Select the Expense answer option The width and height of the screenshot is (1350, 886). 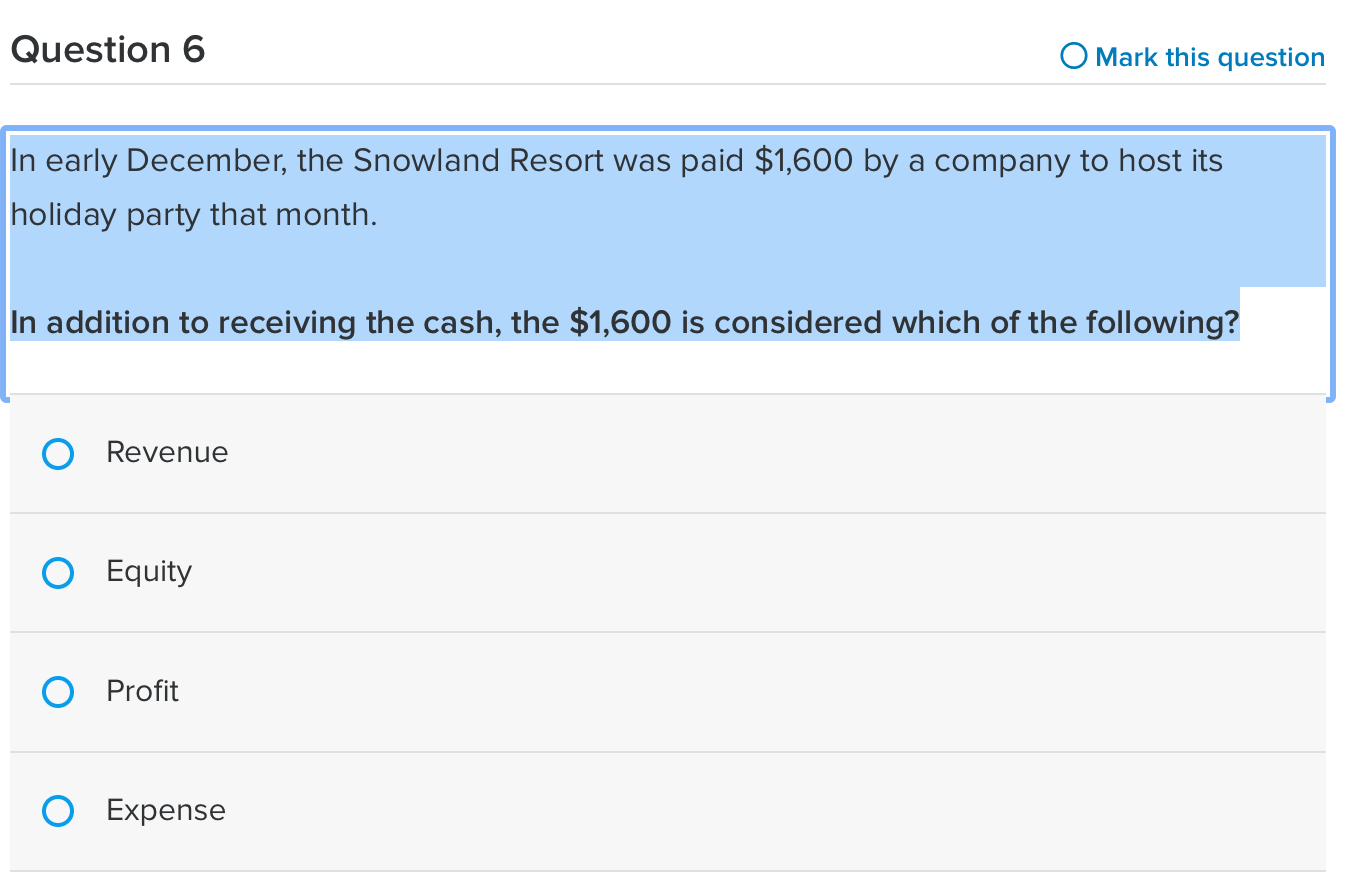(x=58, y=810)
